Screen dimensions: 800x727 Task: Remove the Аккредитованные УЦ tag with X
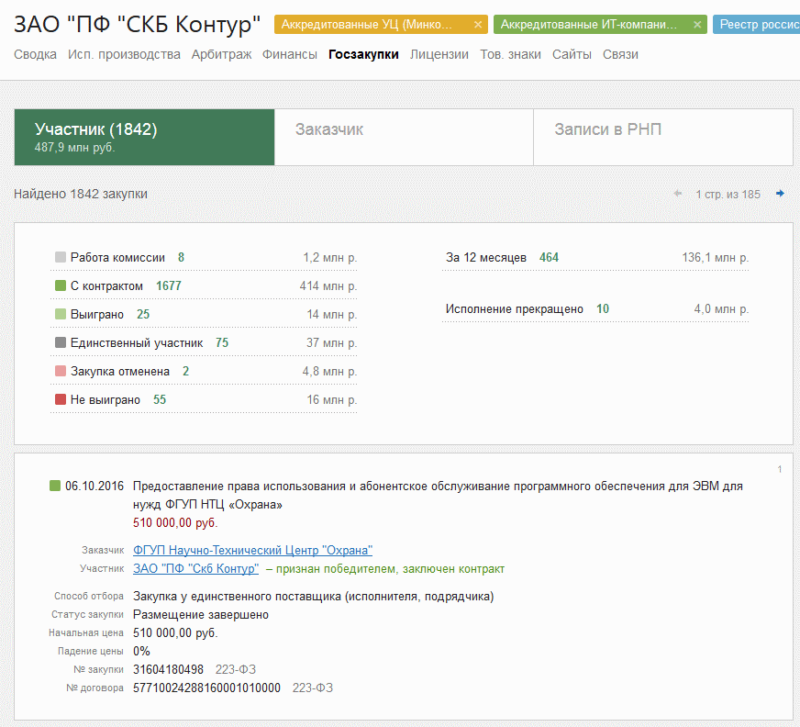point(478,24)
